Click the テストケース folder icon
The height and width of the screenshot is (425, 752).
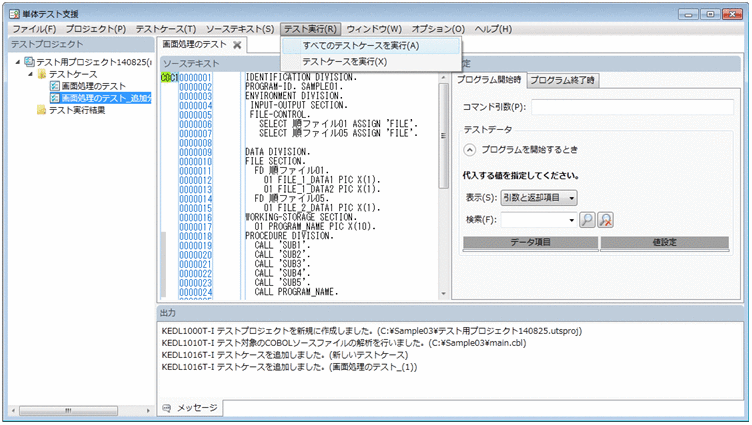pos(42,74)
